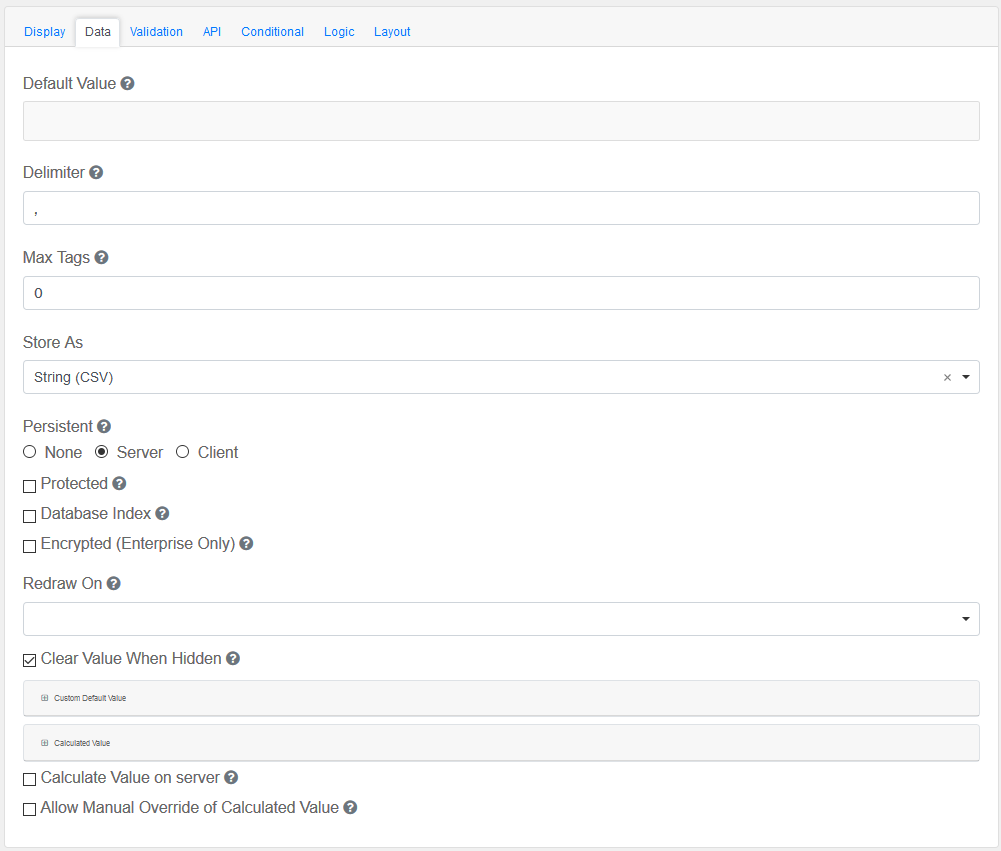Click help icon for Clear Value When Hidden
Screen dimensions: 1001x851
click(233, 659)
